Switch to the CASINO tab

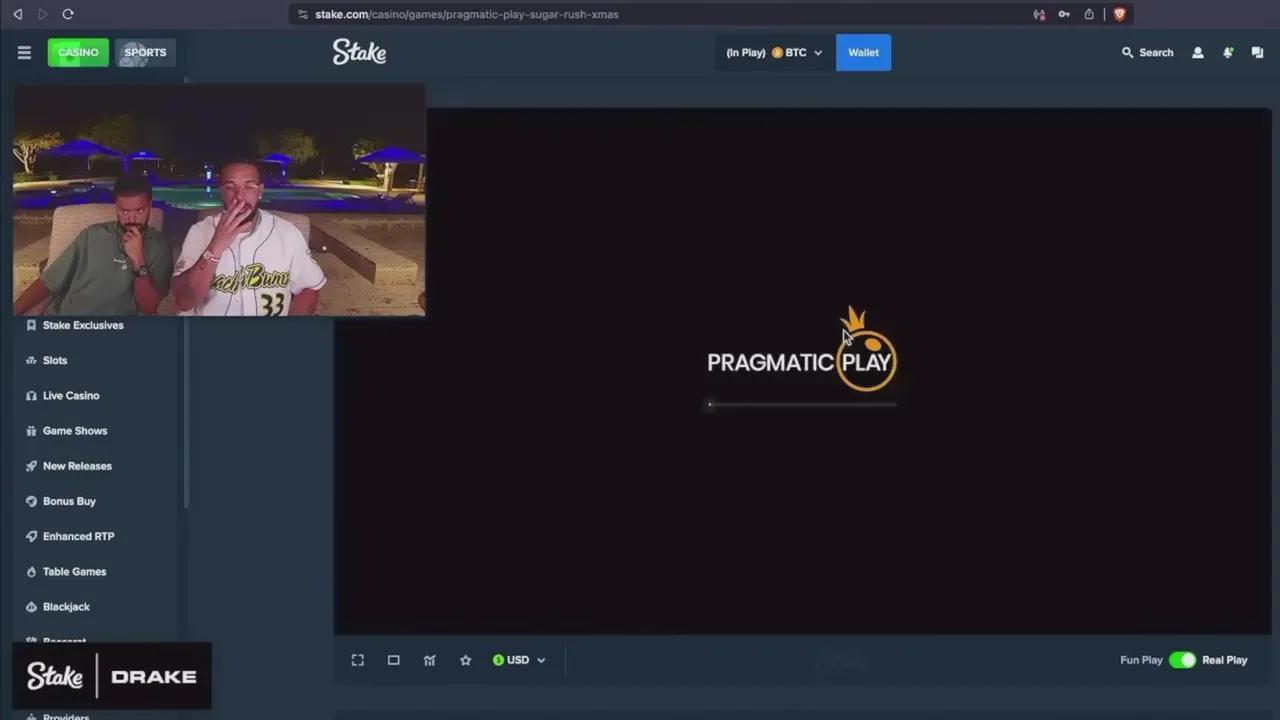(78, 53)
